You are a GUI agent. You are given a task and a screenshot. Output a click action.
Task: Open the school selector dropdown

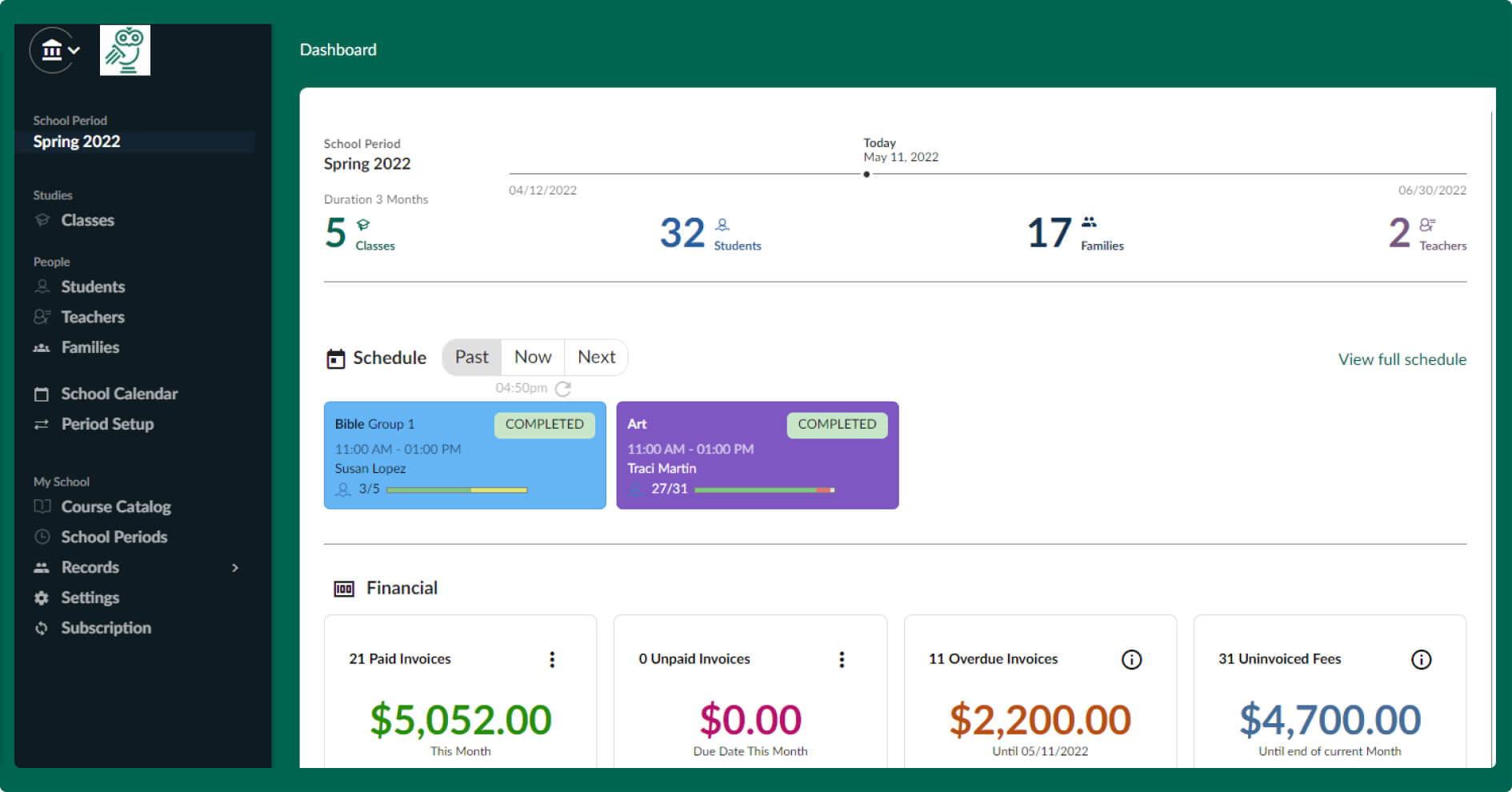54,50
